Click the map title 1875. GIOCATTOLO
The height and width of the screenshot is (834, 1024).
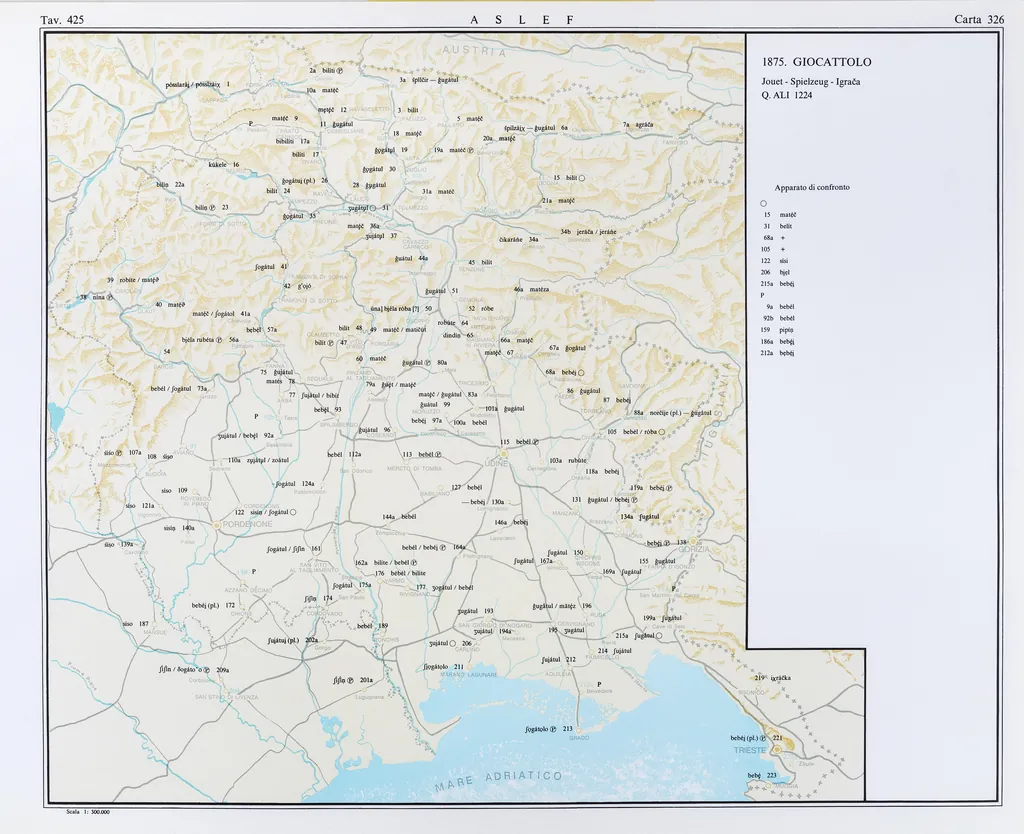pyautogui.click(x=817, y=62)
